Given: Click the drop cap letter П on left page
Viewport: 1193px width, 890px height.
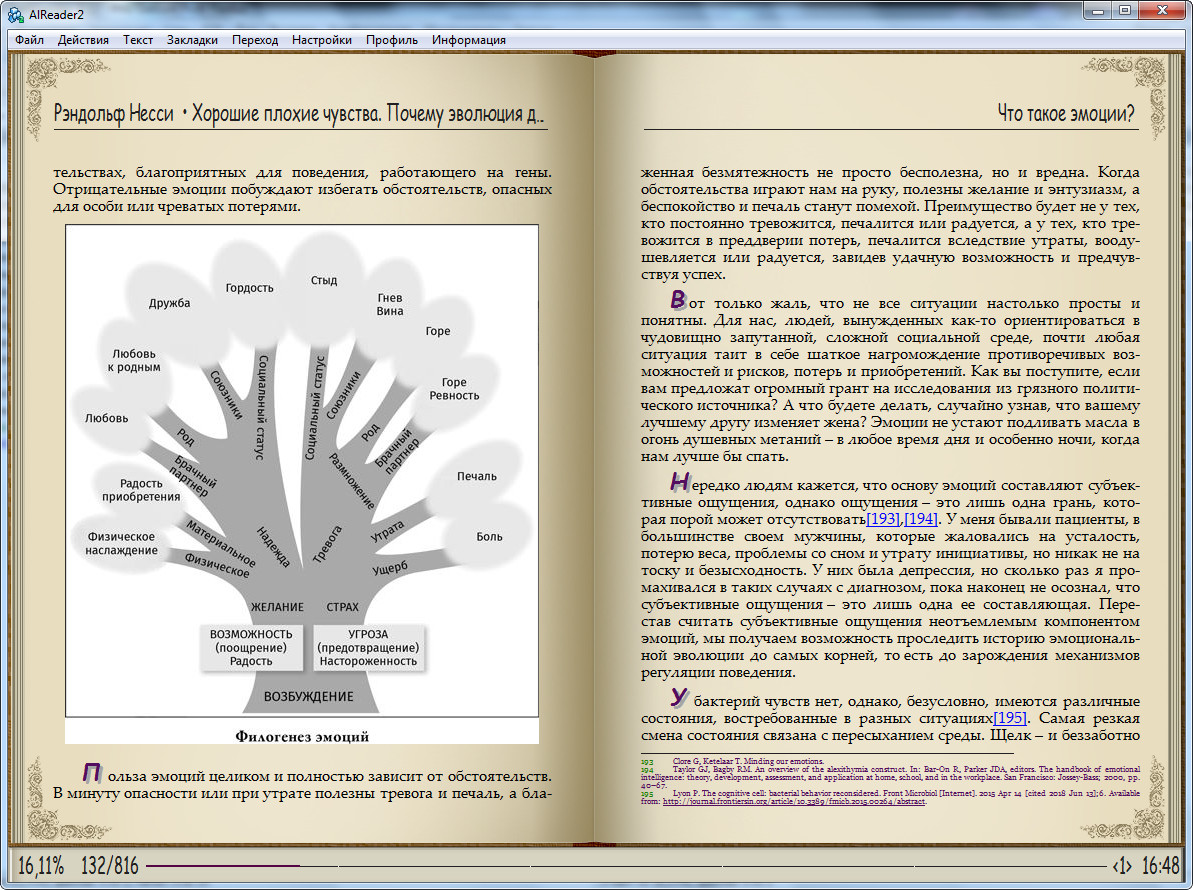Looking at the screenshot, I should pyautogui.click(x=92, y=773).
